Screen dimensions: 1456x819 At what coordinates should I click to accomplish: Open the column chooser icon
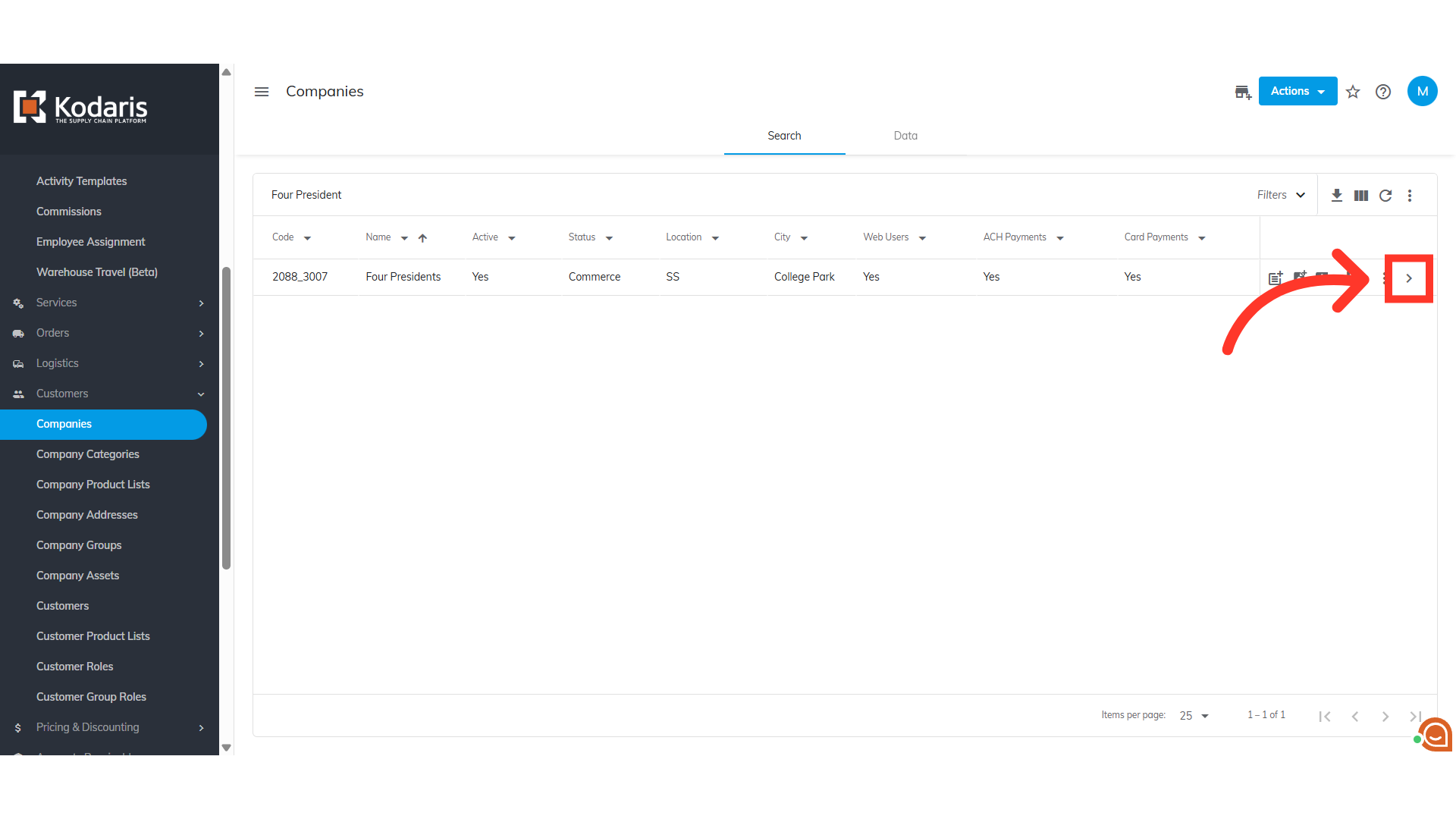click(x=1361, y=196)
